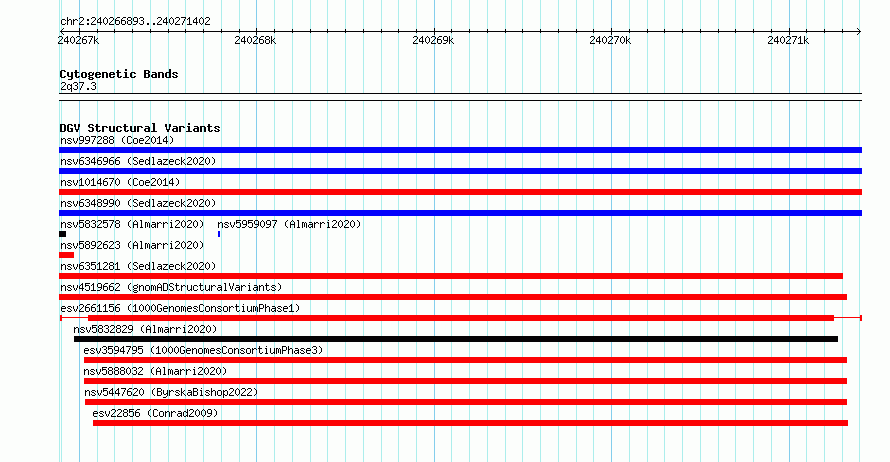
Task: Select the blue bar for nsv997288
Action: (460, 150)
